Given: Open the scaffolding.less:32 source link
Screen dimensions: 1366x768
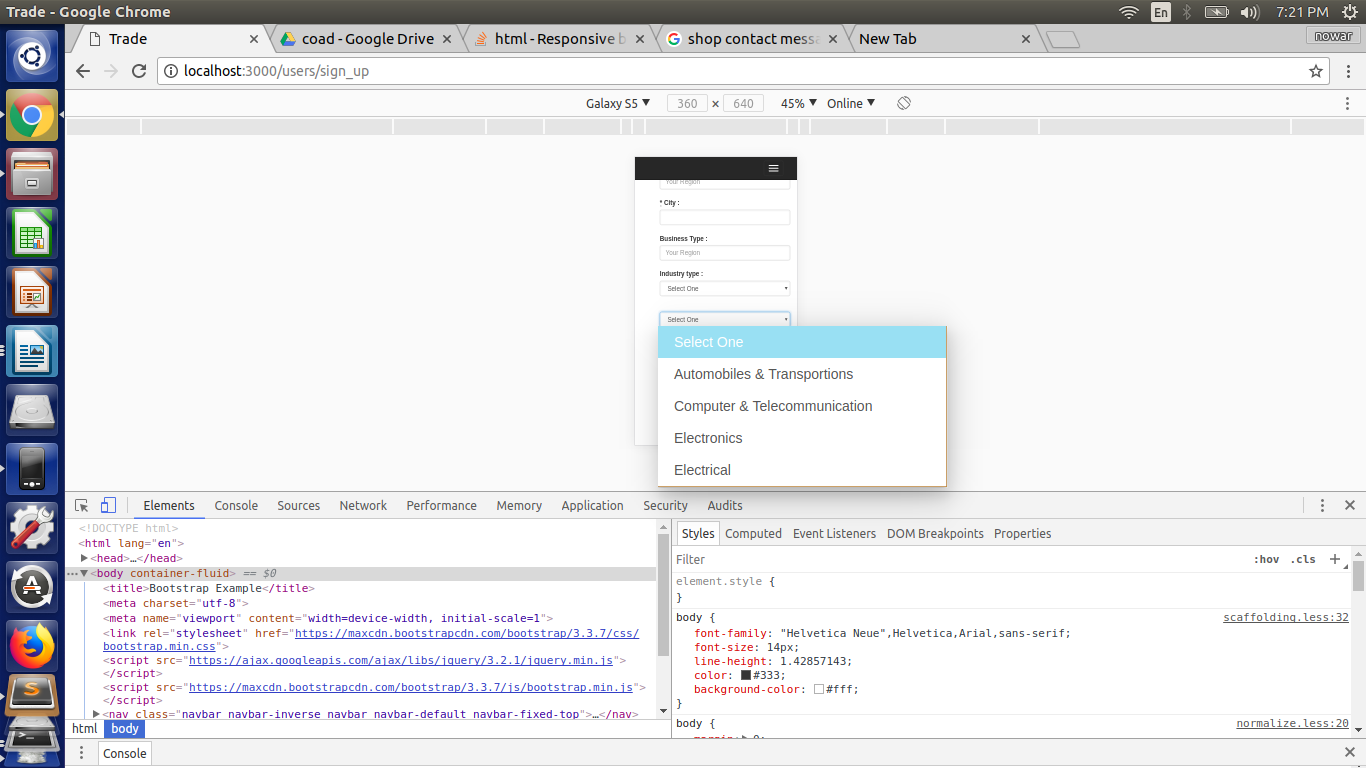Looking at the screenshot, I should (1286, 617).
